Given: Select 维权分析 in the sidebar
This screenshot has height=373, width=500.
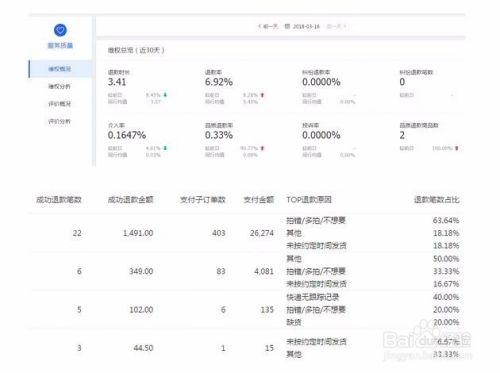Looking at the screenshot, I should (x=59, y=86).
